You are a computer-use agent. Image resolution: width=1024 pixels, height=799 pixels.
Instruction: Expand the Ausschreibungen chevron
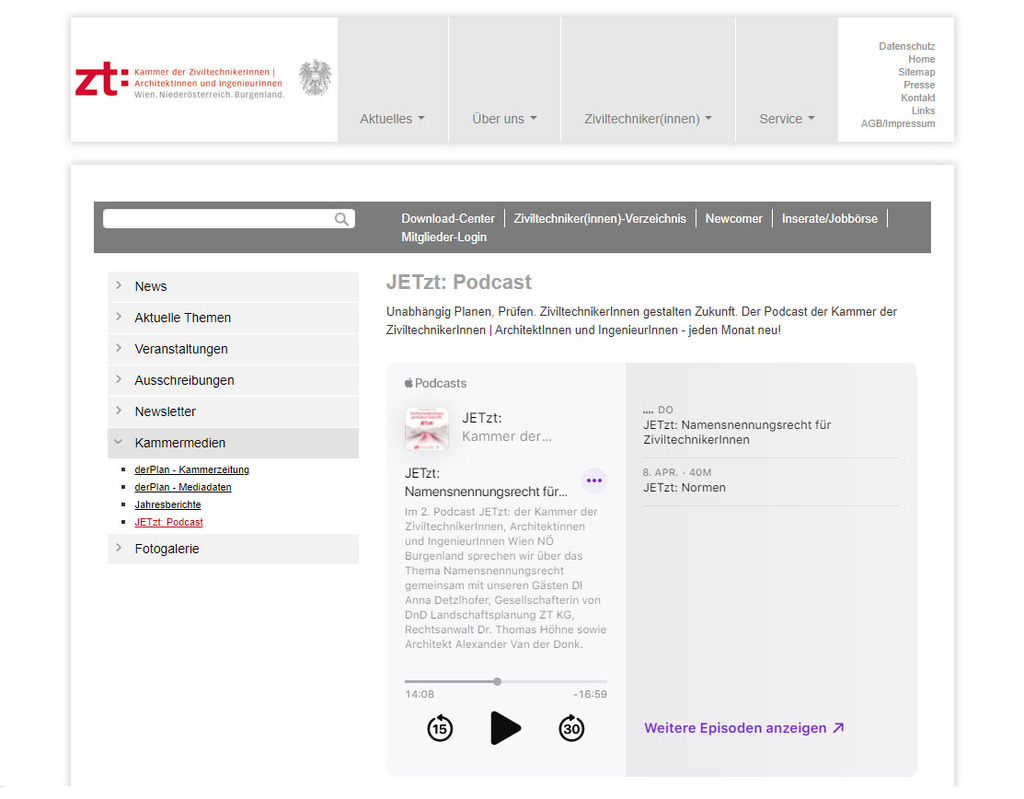[119, 380]
